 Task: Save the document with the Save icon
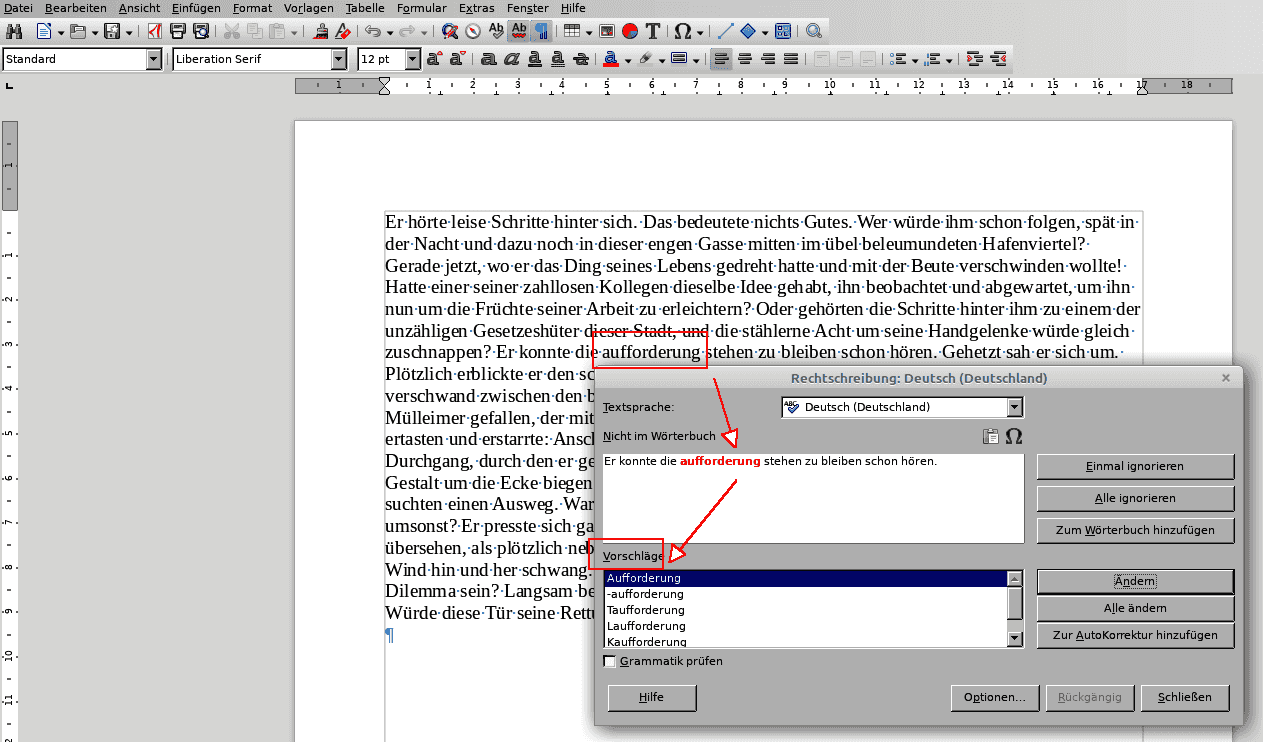112,31
